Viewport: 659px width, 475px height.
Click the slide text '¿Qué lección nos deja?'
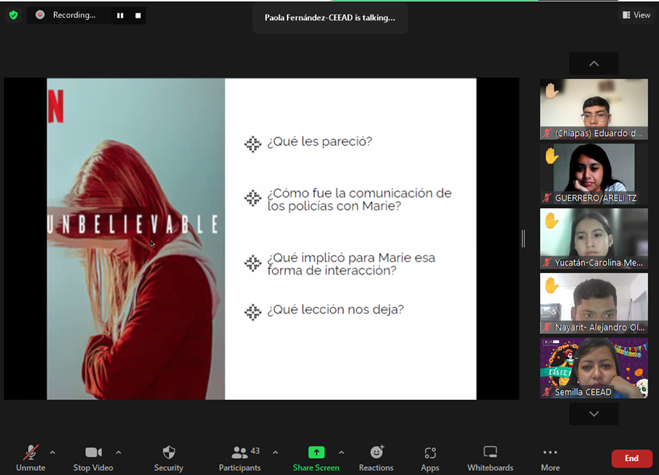(x=335, y=310)
